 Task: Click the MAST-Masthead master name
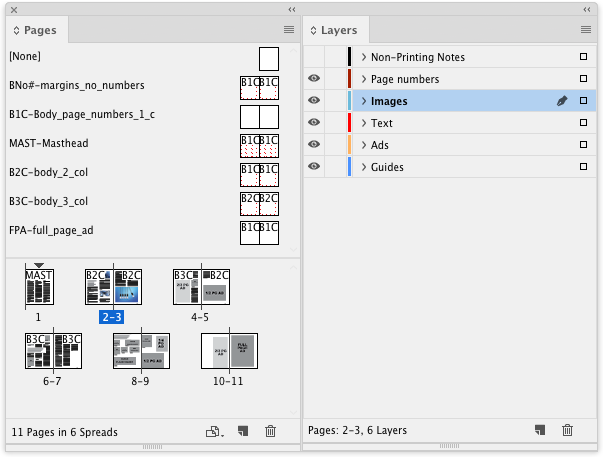49,143
